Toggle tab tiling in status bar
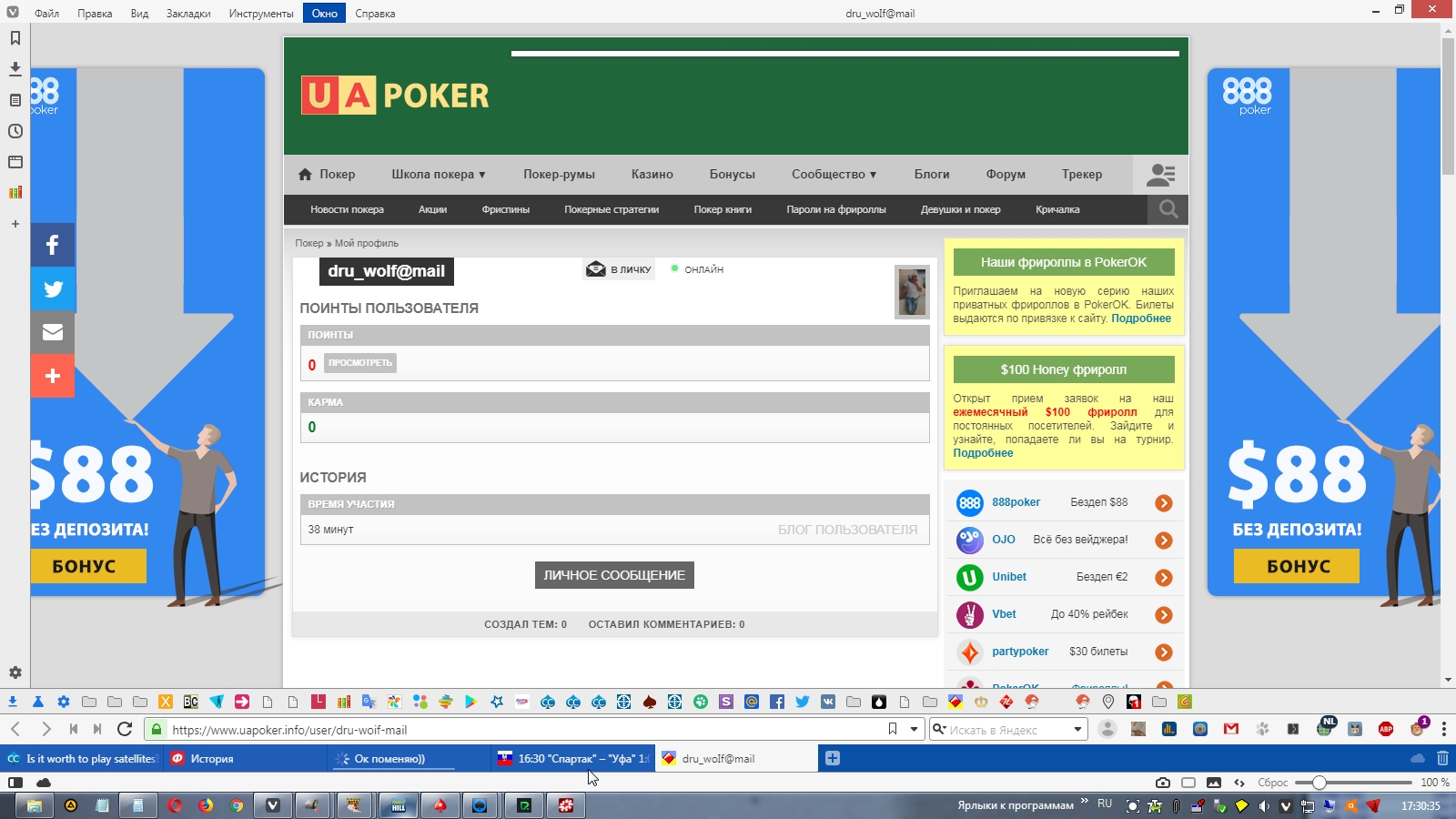This screenshot has height=819, width=1456. (1188, 783)
